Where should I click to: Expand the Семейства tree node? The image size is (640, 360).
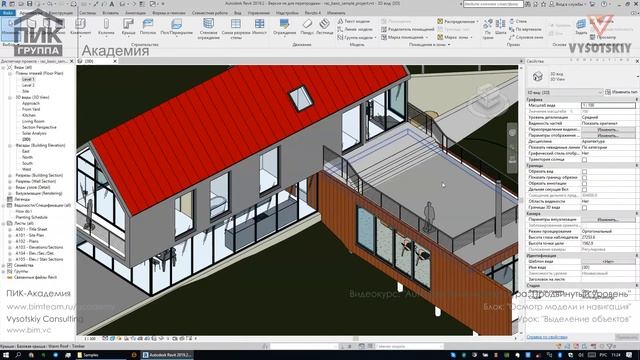(4, 265)
